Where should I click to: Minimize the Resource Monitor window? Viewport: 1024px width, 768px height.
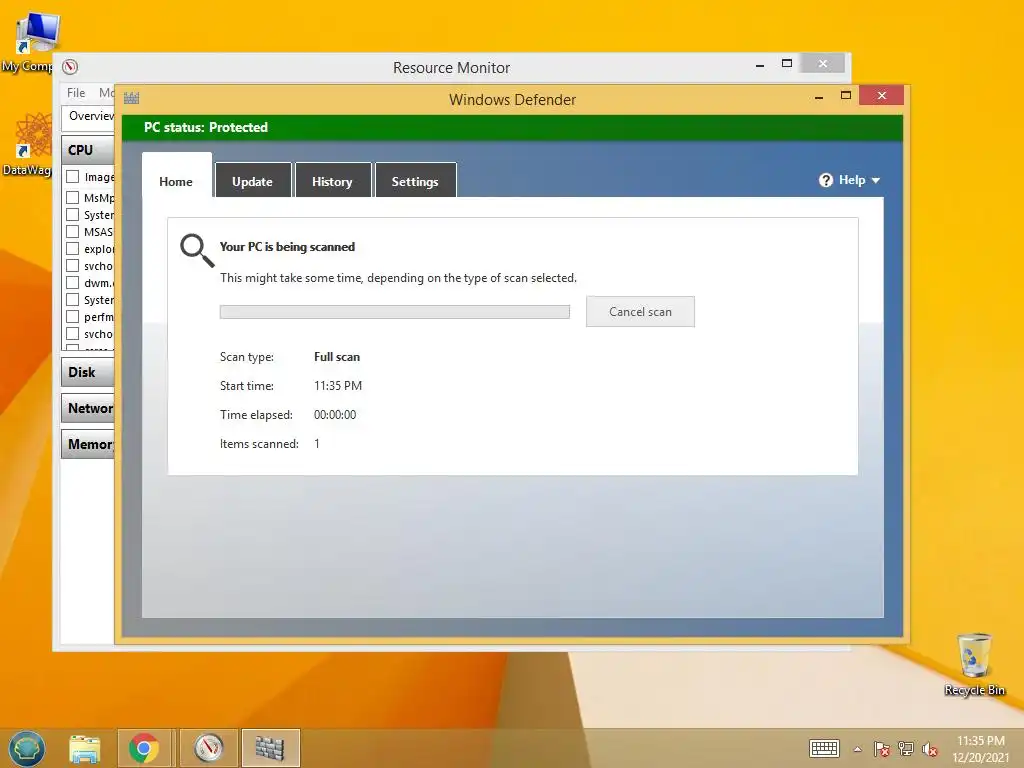coord(760,65)
